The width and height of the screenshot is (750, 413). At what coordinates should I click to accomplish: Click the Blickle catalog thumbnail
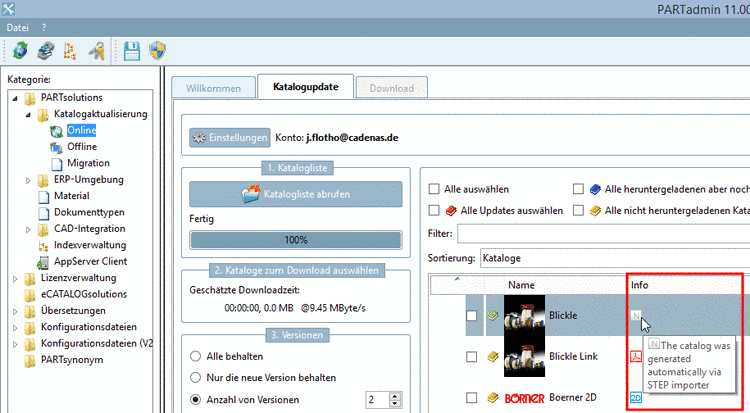pos(524,315)
